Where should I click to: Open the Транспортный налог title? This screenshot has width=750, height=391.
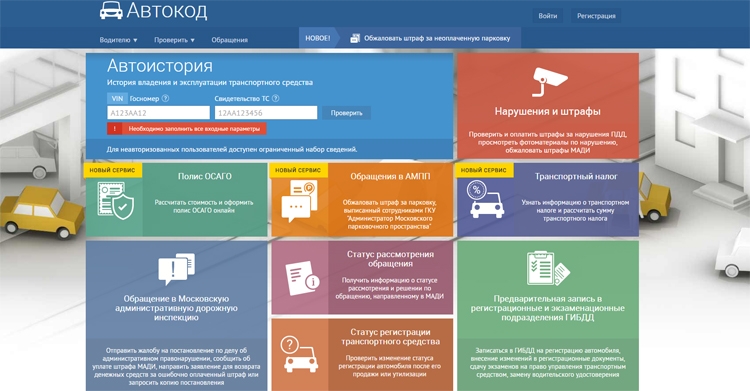[576, 176]
